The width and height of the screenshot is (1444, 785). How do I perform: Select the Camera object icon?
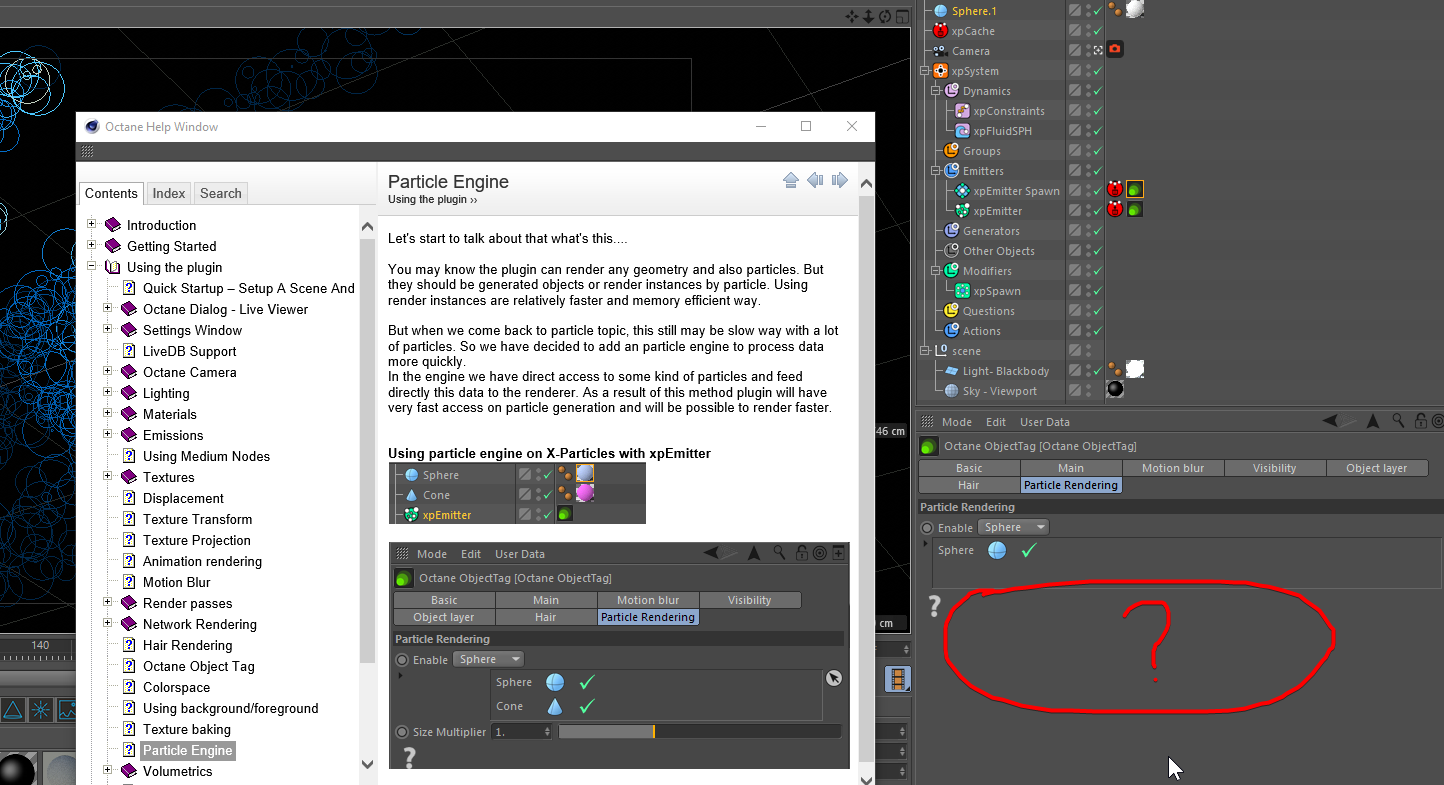[939, 51]
